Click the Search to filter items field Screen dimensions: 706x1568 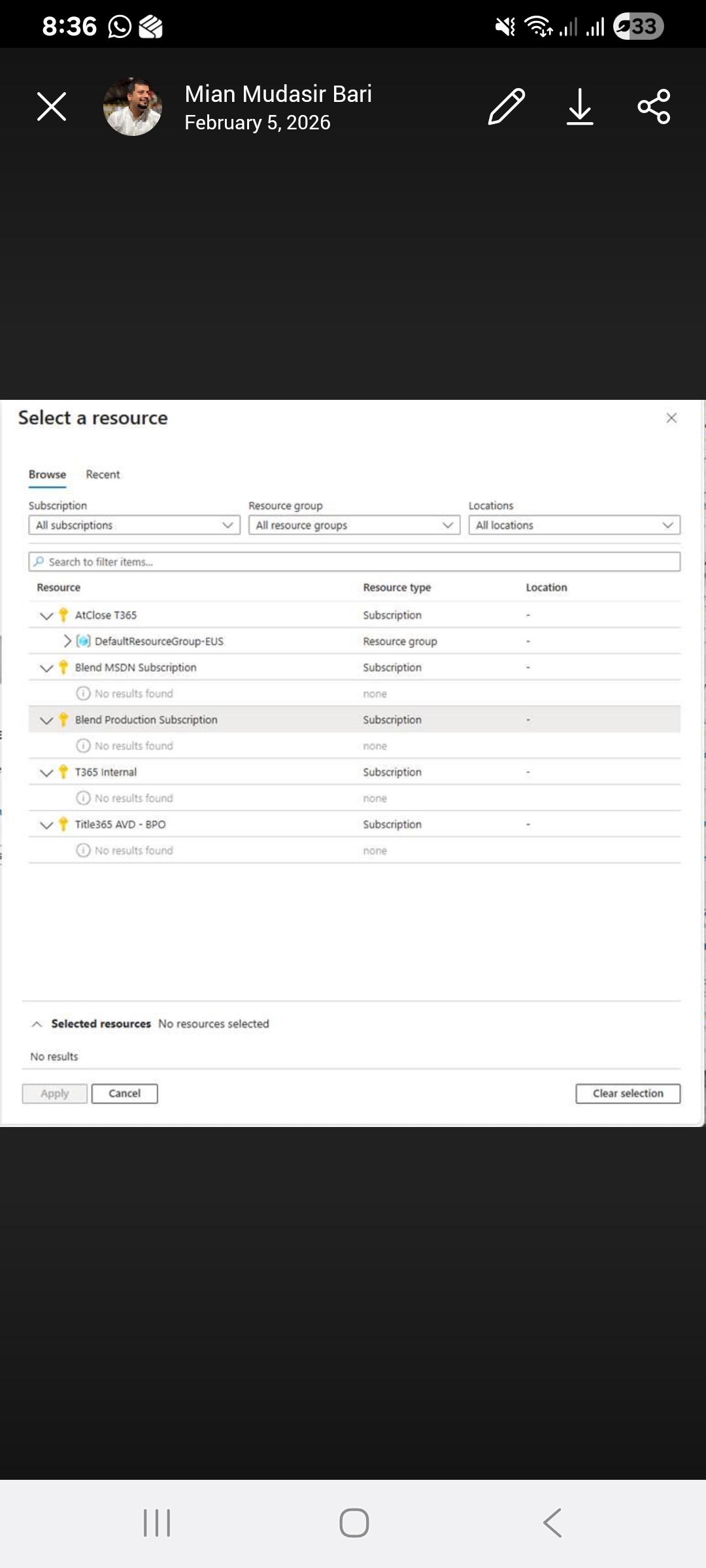354,562
